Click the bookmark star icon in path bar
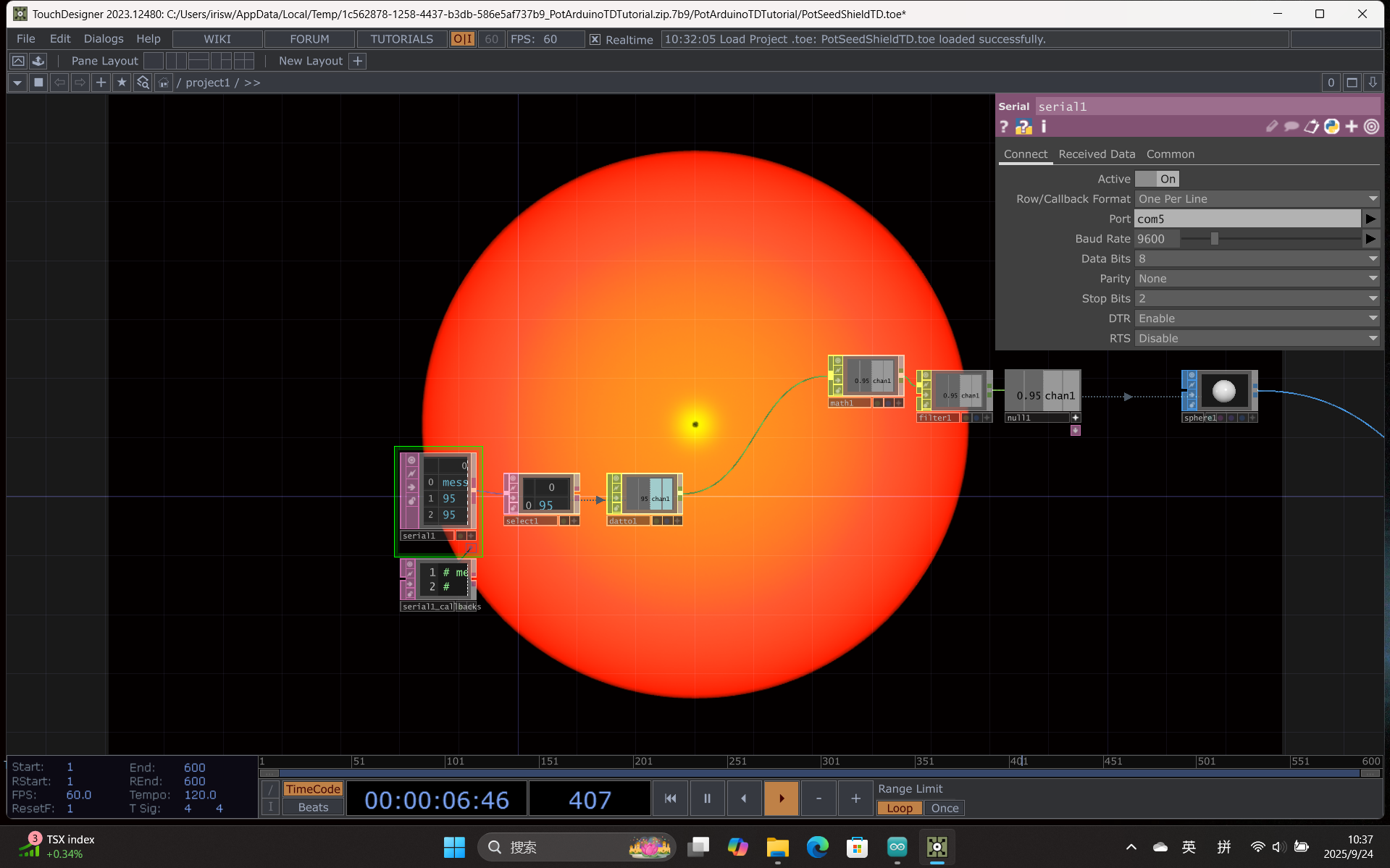The height and width of the screenshot is (868, 1390). click(122, 83)
